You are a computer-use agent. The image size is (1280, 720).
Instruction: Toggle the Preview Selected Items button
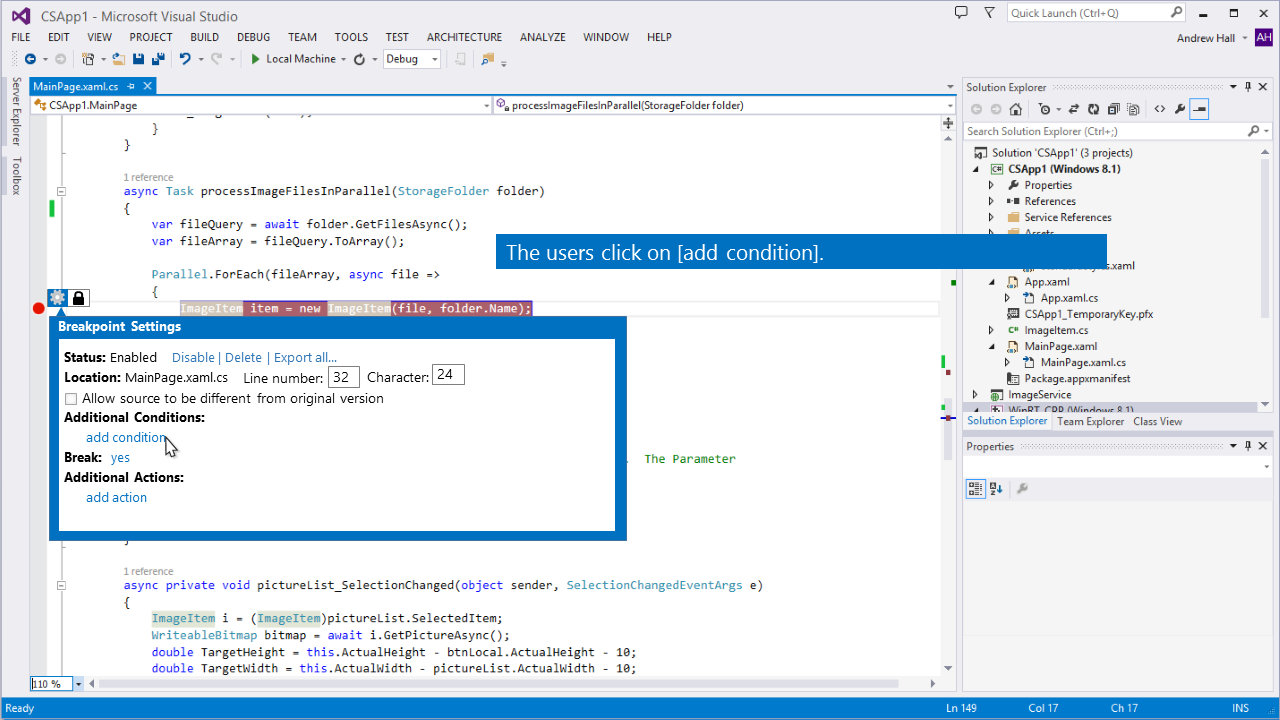(1199, 109)
